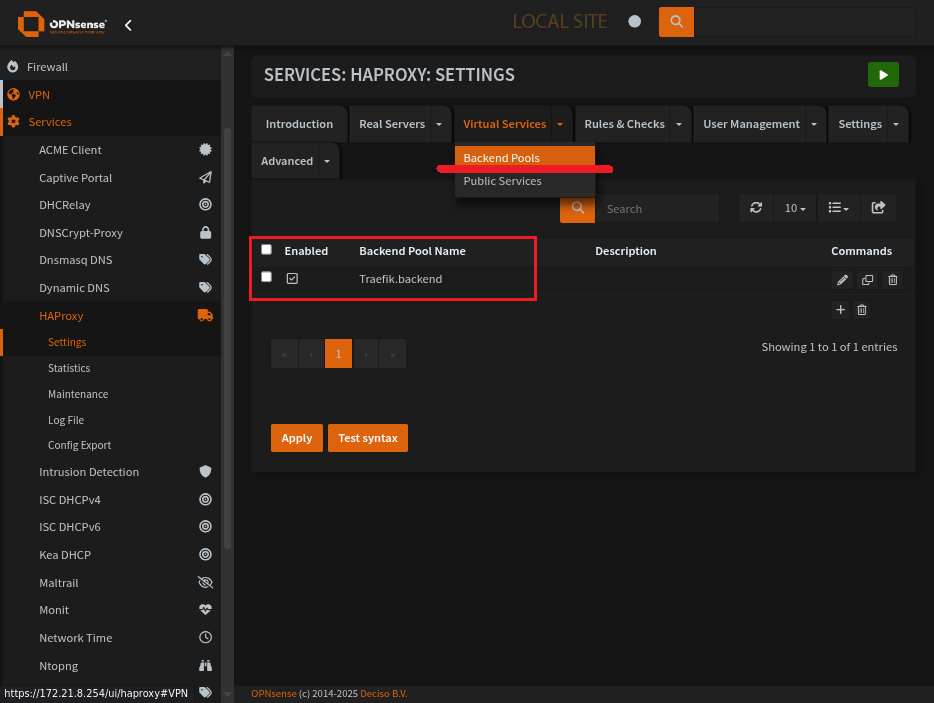Go to page 1 in pagination

[x=338, y=354]
